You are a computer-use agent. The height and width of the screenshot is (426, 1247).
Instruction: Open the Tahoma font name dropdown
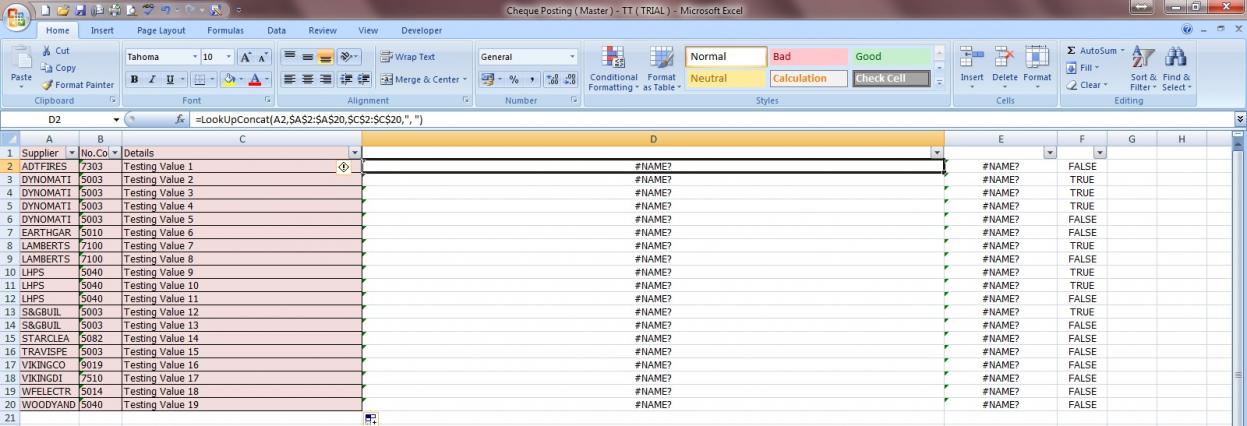click(192, 57)
